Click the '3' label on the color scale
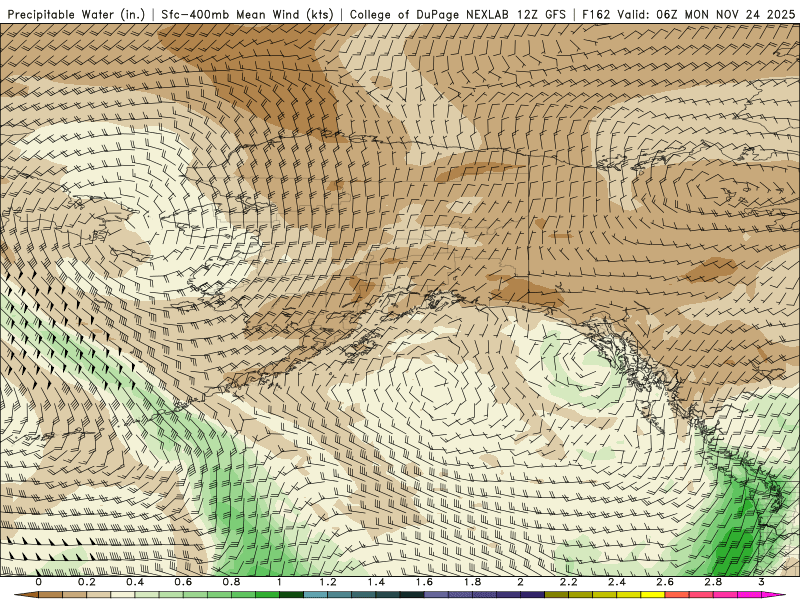This screenshot has height=600, width=800. 762,582
